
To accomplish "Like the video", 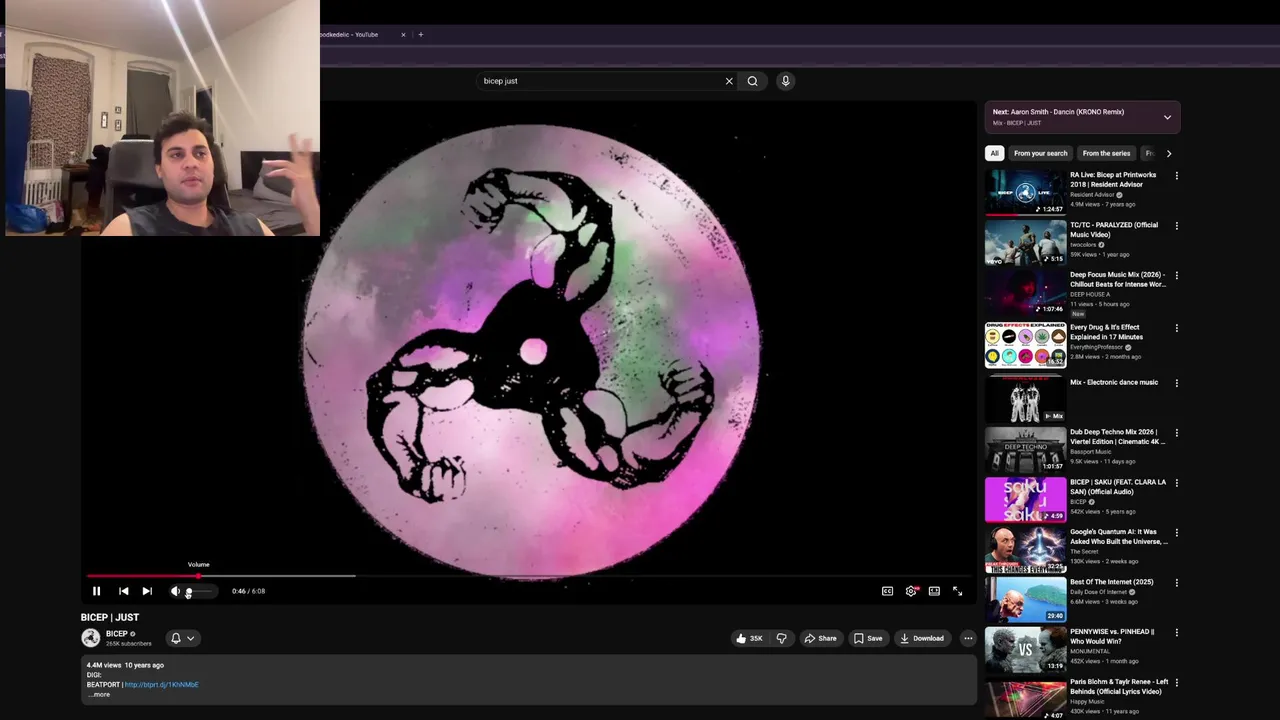I will (x=750, y=638).
